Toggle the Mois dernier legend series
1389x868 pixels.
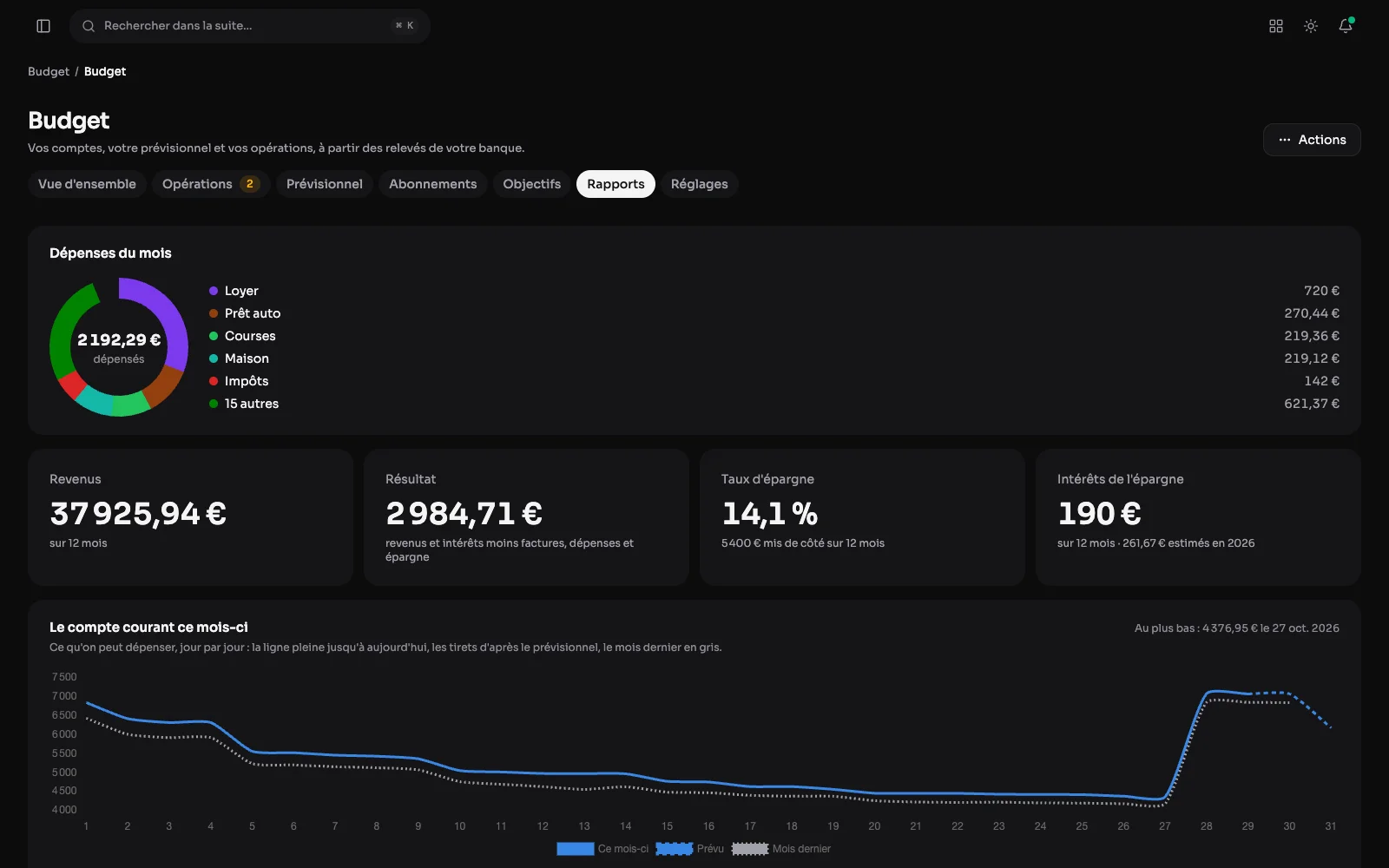[781, 849]
